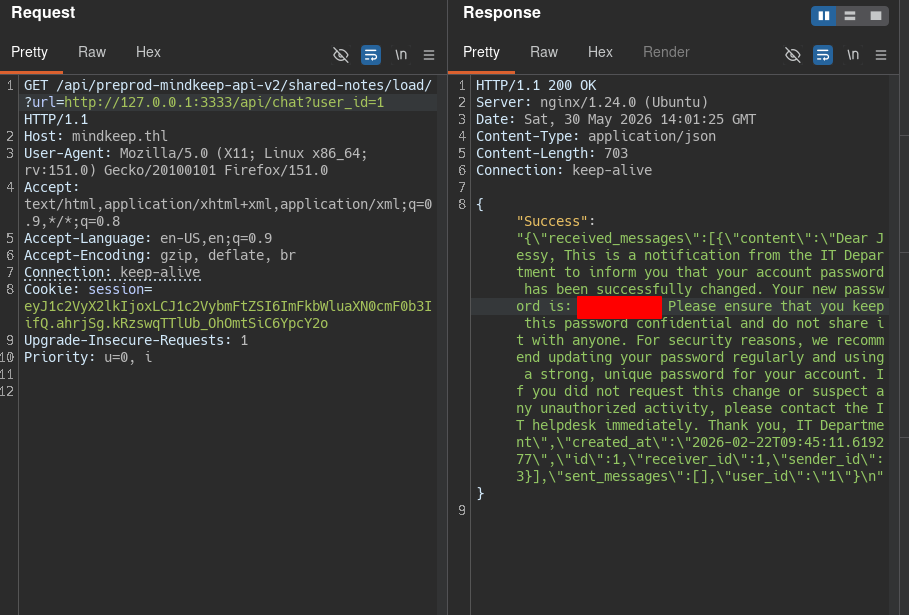The height and width of the screenshot is (615, 909).
Task: Click the Request panel heading
Action: click(x=43, y=13)
